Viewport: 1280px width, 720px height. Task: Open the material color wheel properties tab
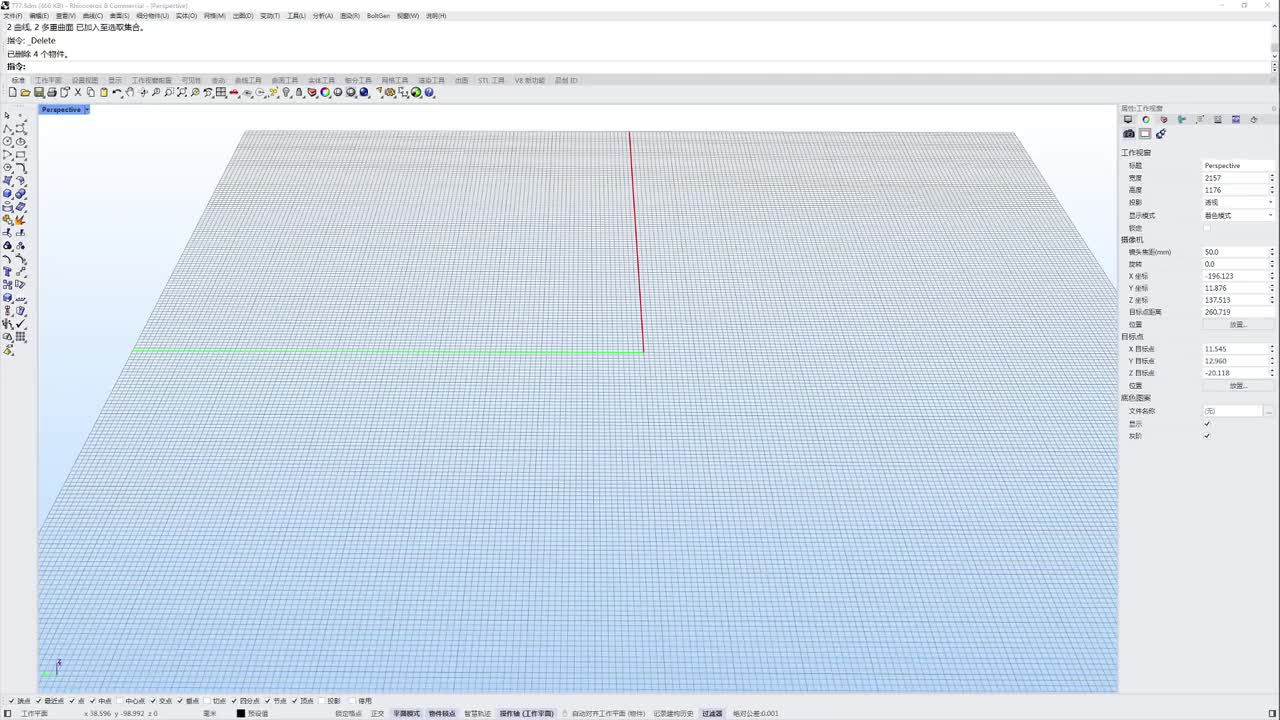pos(1146,119)
